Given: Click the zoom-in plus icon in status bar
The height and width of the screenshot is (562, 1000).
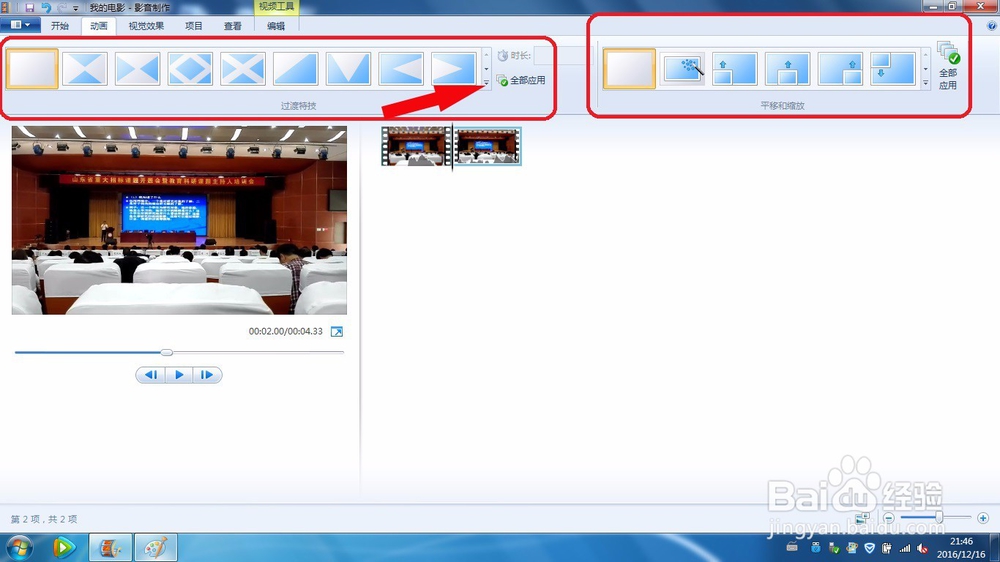Looking at the screenshot, I should click(x=983, y=518).
